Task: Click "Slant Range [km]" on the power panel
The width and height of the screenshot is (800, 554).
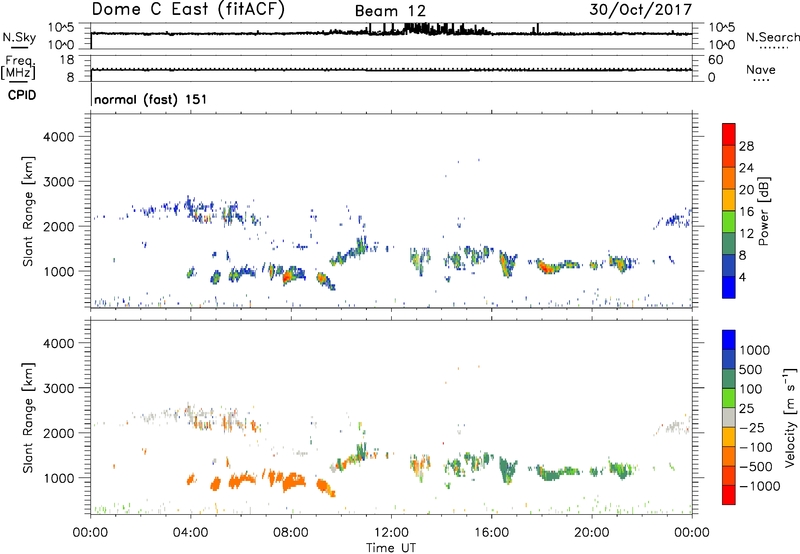Action: (x=28, y=211)
